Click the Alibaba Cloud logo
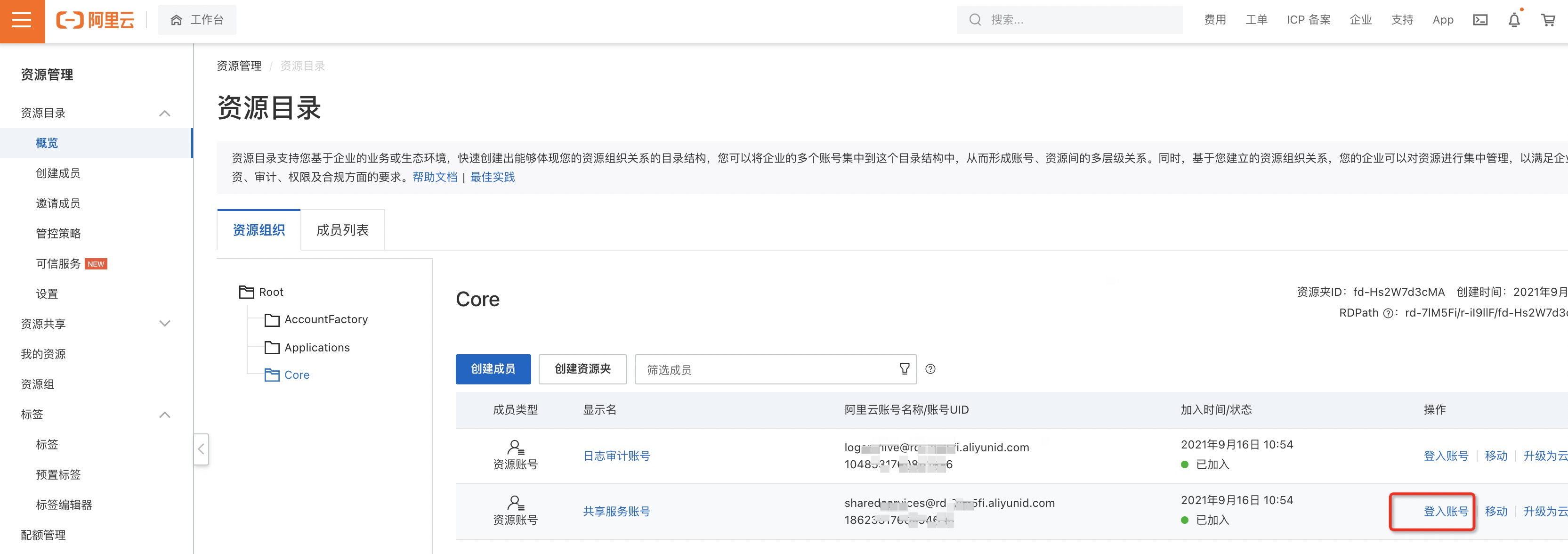The height and width of the screenshot is (554, 1568). (96, 20)
